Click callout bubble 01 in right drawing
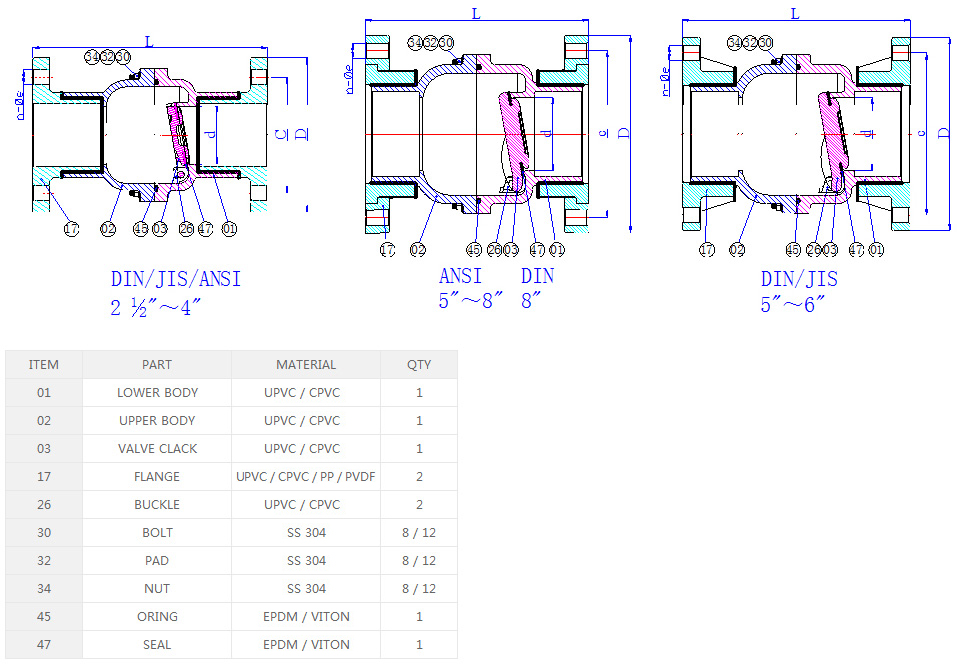962x664 pixels. tap(876, 250)
